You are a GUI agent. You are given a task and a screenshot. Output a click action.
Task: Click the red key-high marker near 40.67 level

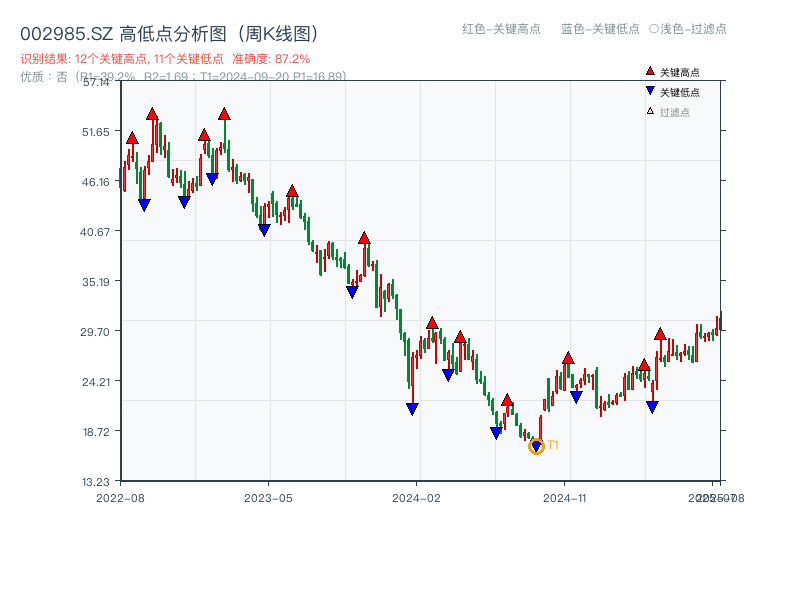(364, 238)
